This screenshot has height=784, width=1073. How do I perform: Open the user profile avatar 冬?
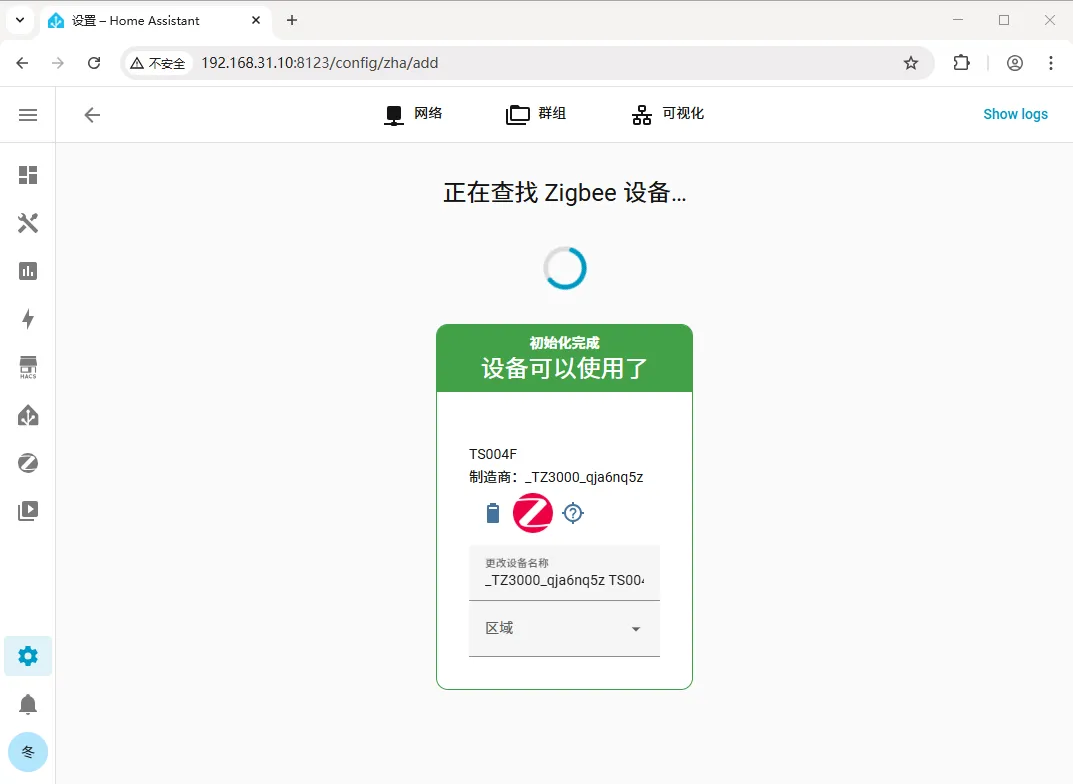28,752
